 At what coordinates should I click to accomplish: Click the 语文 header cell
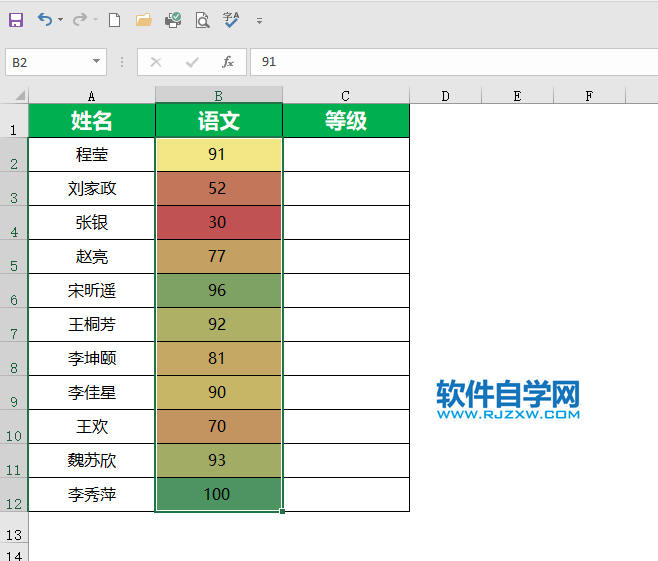[219, 120]
